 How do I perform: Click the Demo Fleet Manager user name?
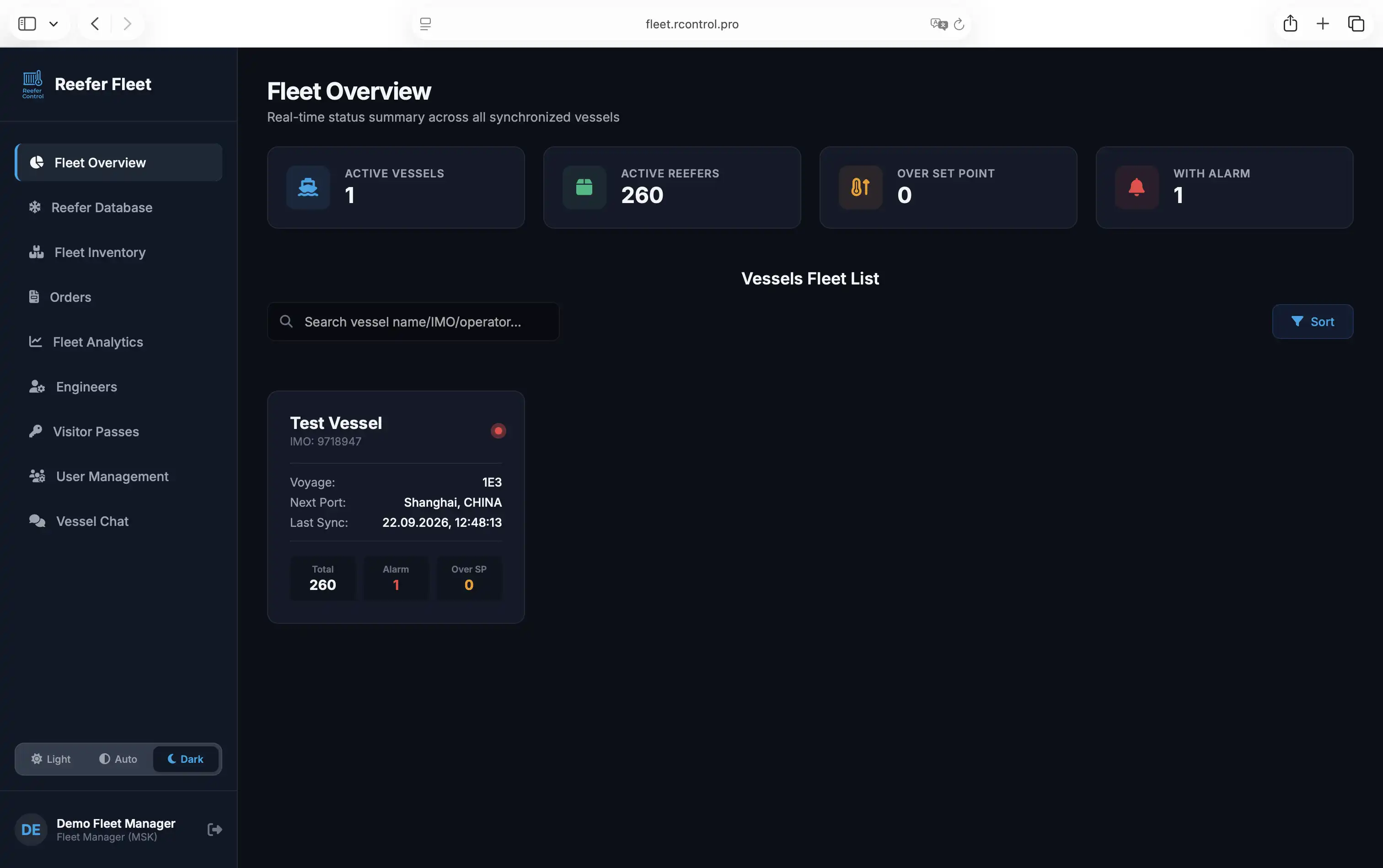(x=116, y=823)
